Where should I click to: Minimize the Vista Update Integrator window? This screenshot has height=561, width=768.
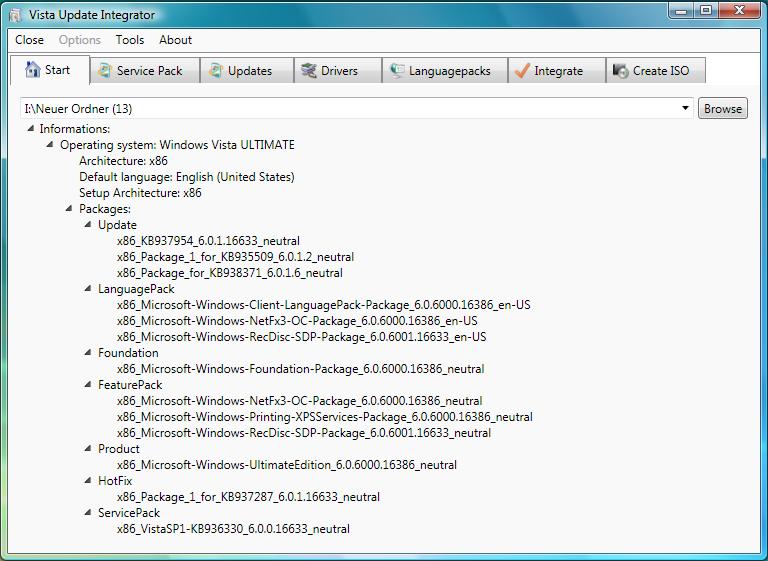[681, 11]
